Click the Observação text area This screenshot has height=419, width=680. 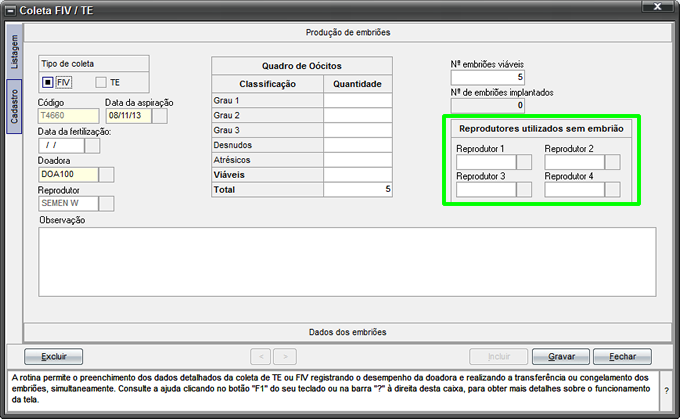tap(347, 262)
